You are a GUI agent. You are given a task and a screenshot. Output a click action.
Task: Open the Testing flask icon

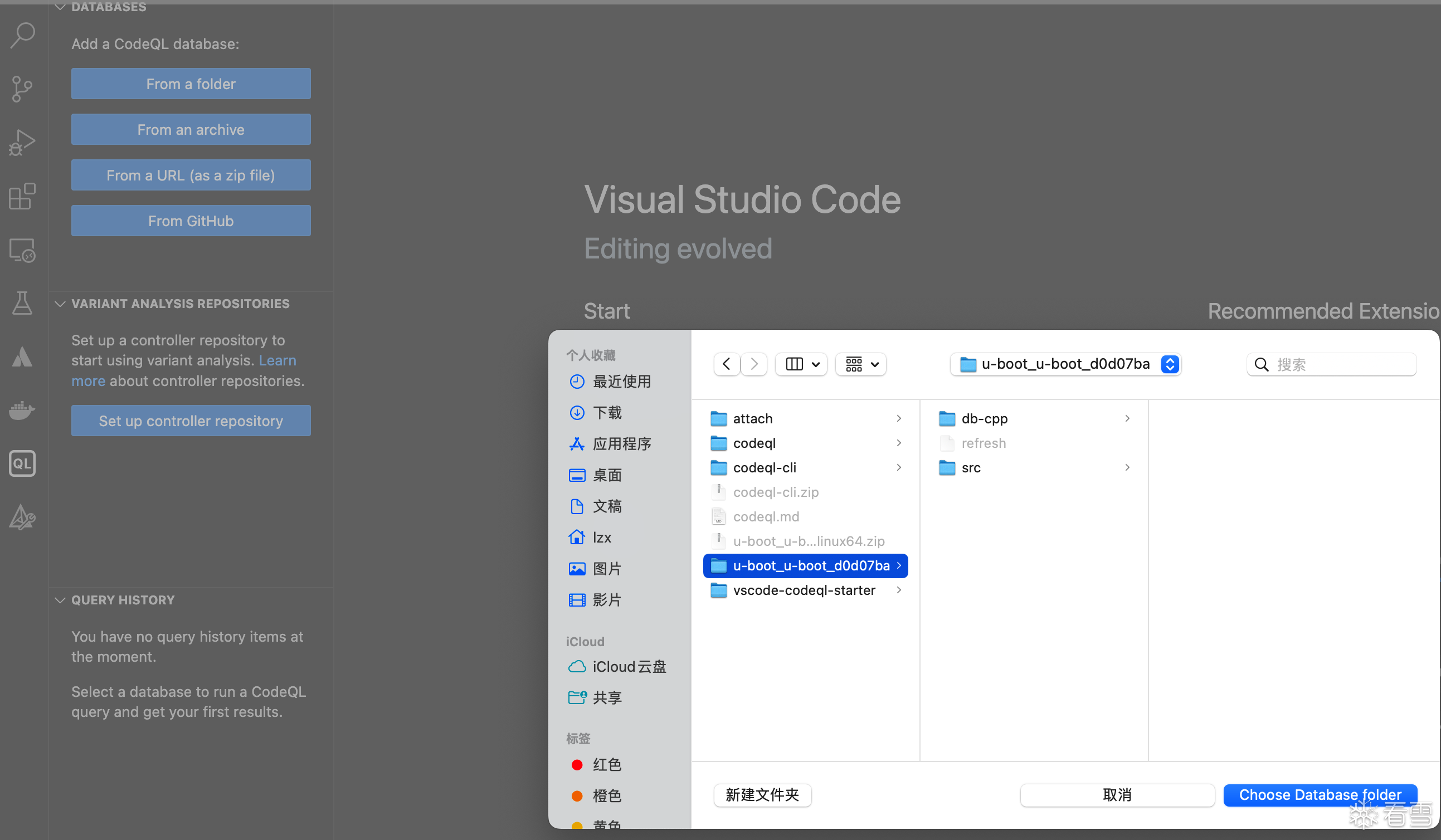coord(22,303)
